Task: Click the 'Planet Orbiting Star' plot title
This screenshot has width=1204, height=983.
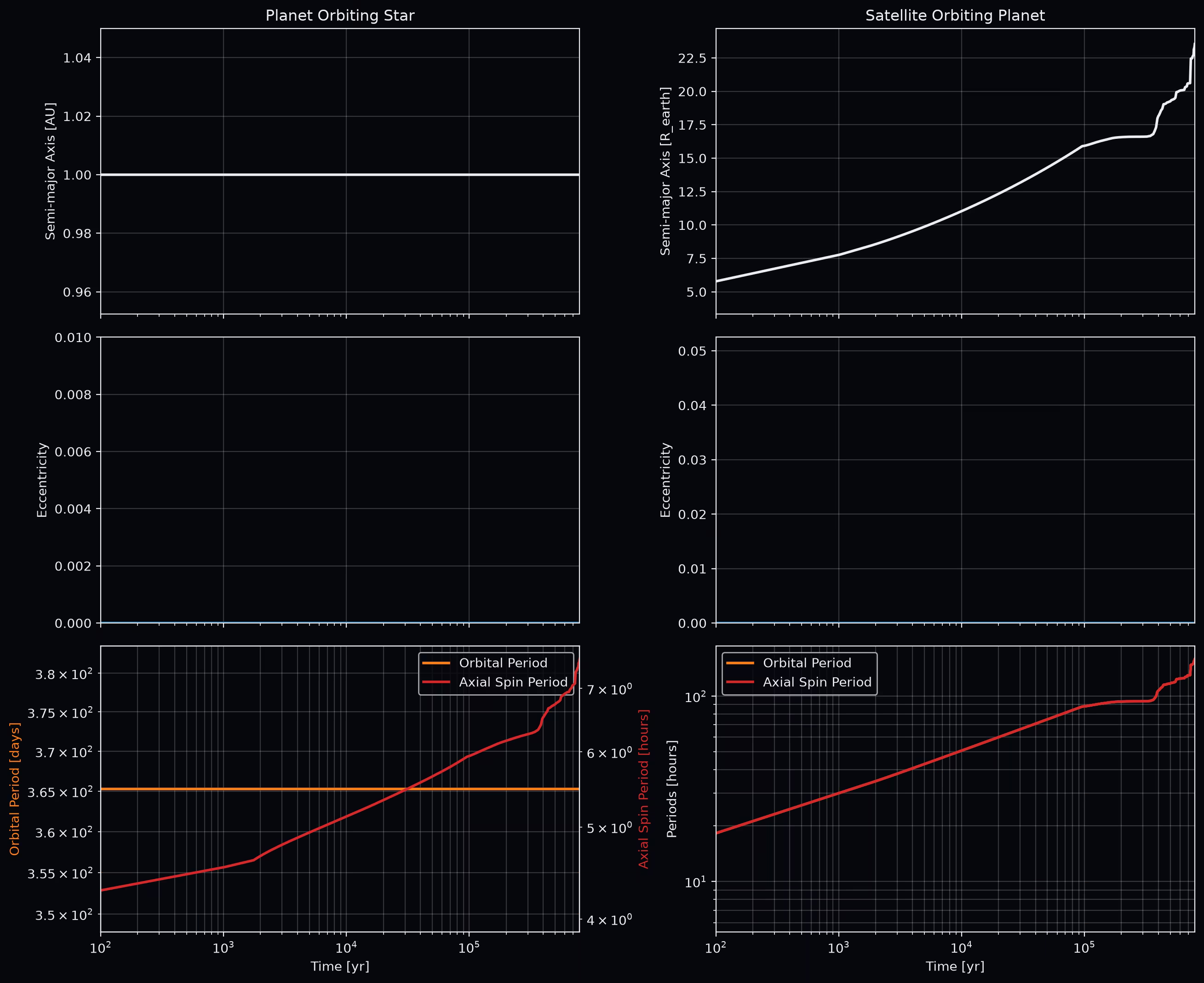Action: [x=340, y=16]
